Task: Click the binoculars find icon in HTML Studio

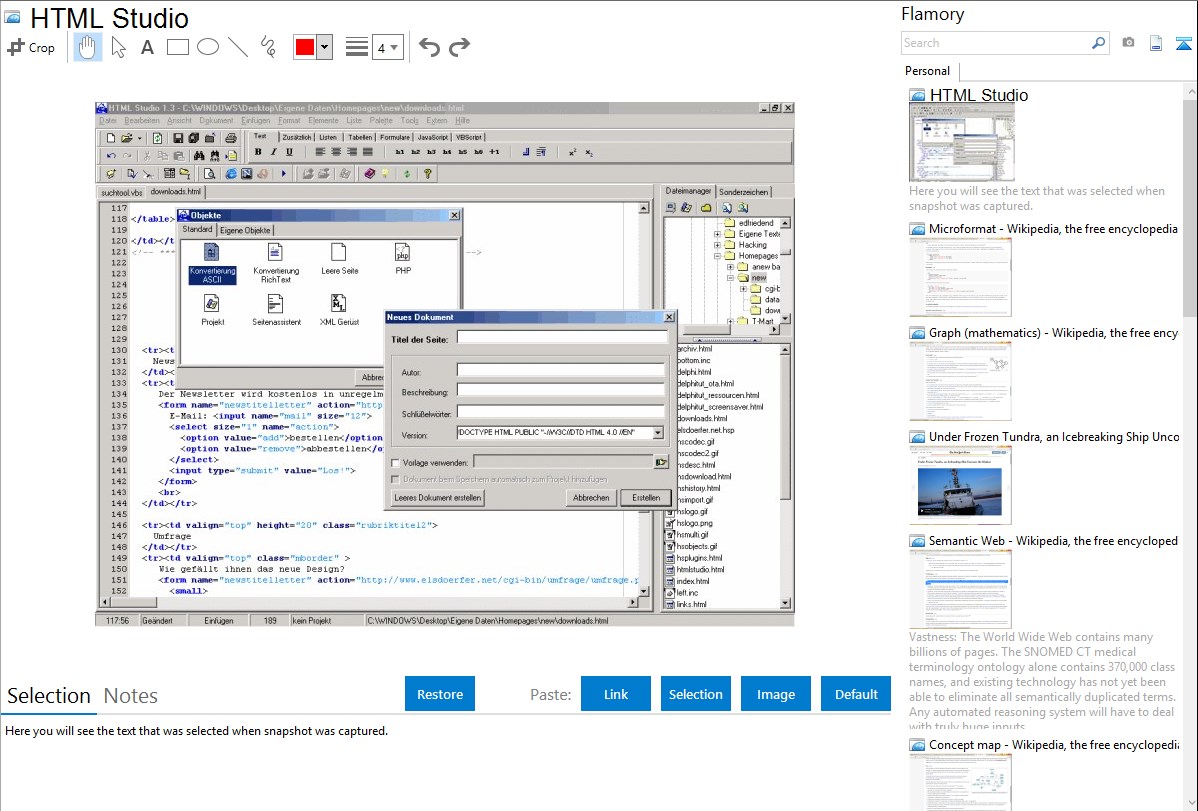Action: [x=199, y=156]
